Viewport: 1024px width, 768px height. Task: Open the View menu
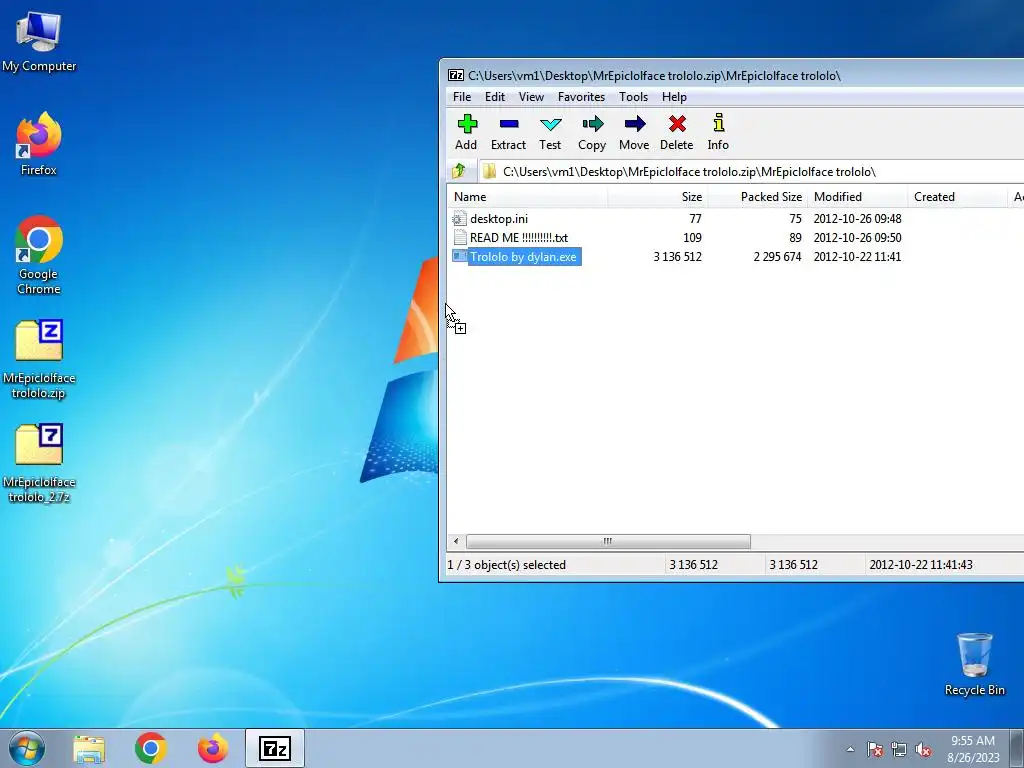pos(531,97)
